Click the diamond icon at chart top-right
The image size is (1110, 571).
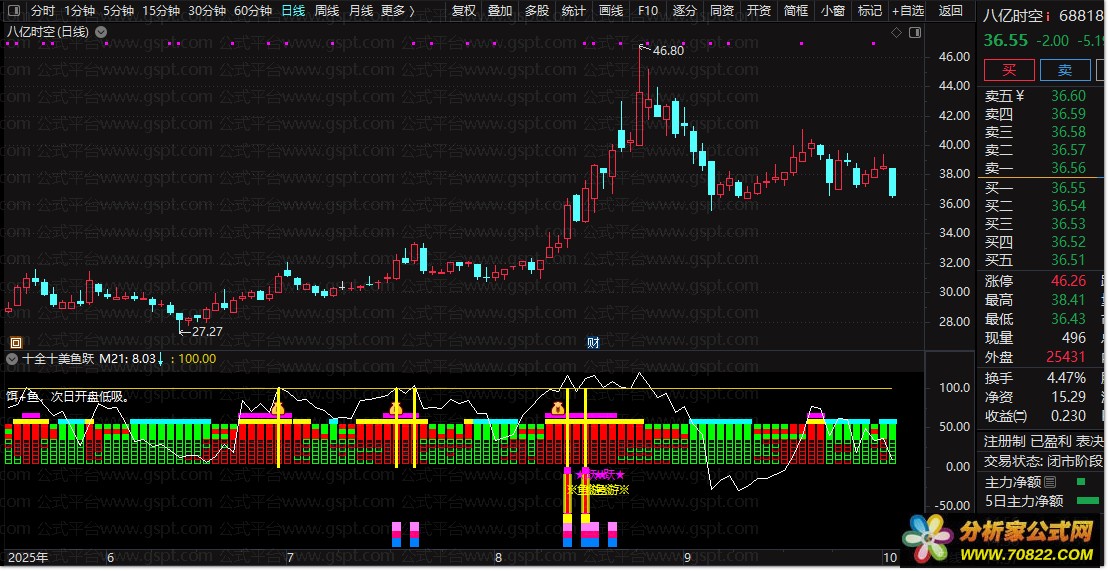click(896, 33)
